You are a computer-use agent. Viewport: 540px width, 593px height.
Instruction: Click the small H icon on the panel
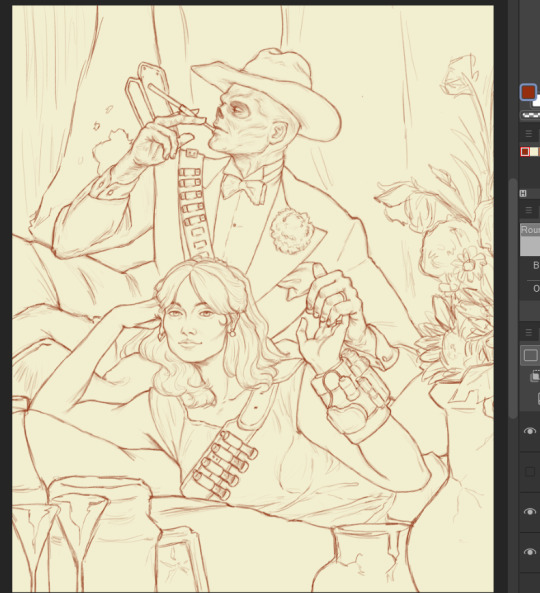(x=523, y=194)
